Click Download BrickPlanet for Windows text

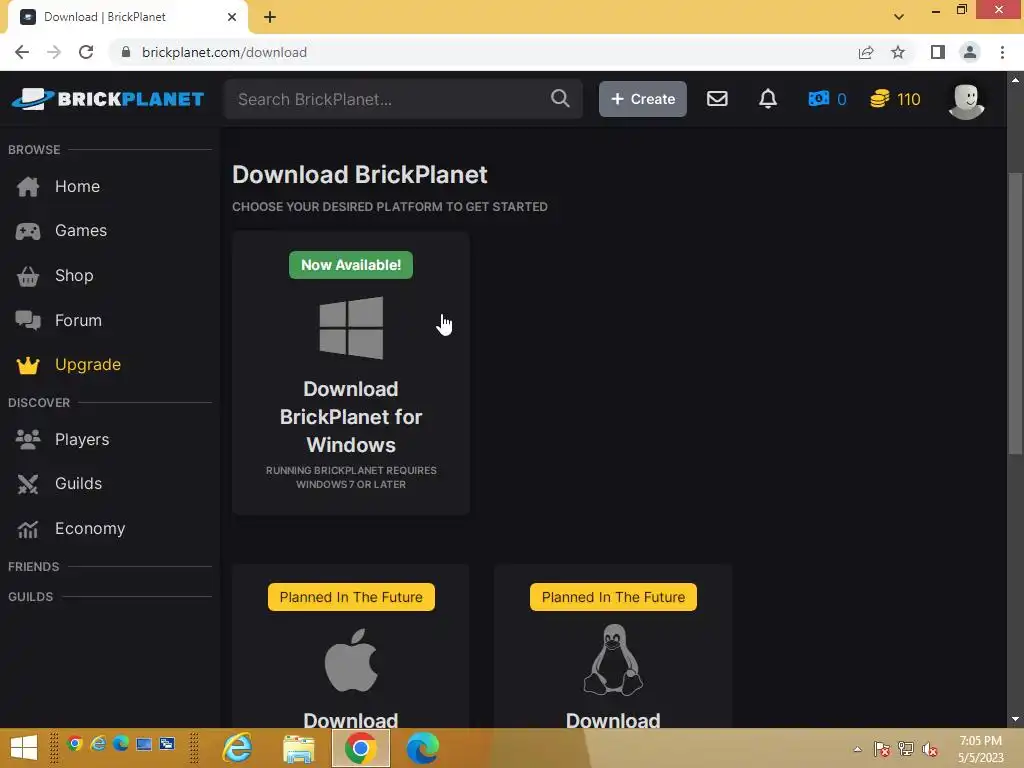point(351,417)
